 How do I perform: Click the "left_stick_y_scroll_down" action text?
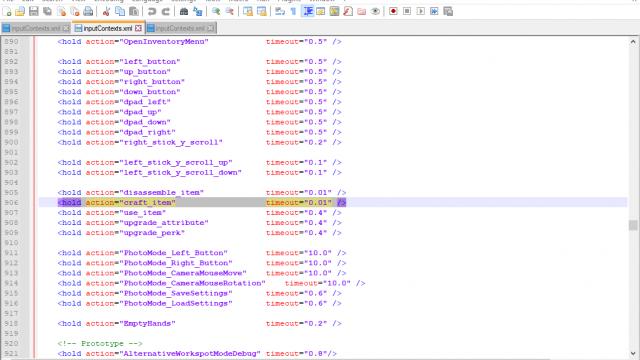(180, 173)
